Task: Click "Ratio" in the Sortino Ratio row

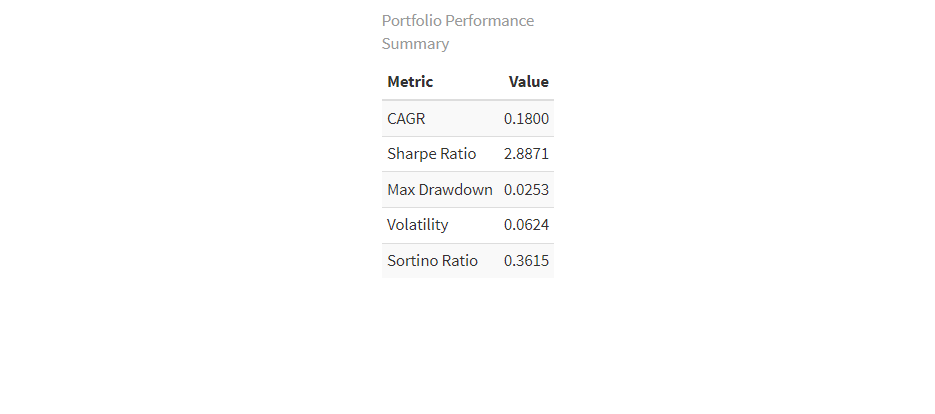Action: (x=460, y=261)
